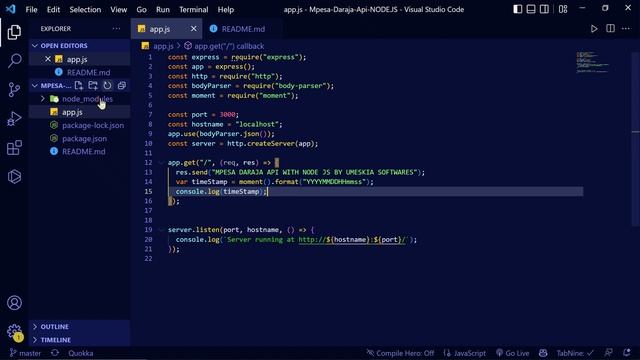Screen dimensions: 640x360
Task: Open the Source Control view icon
Action: (x=14, y=89)
